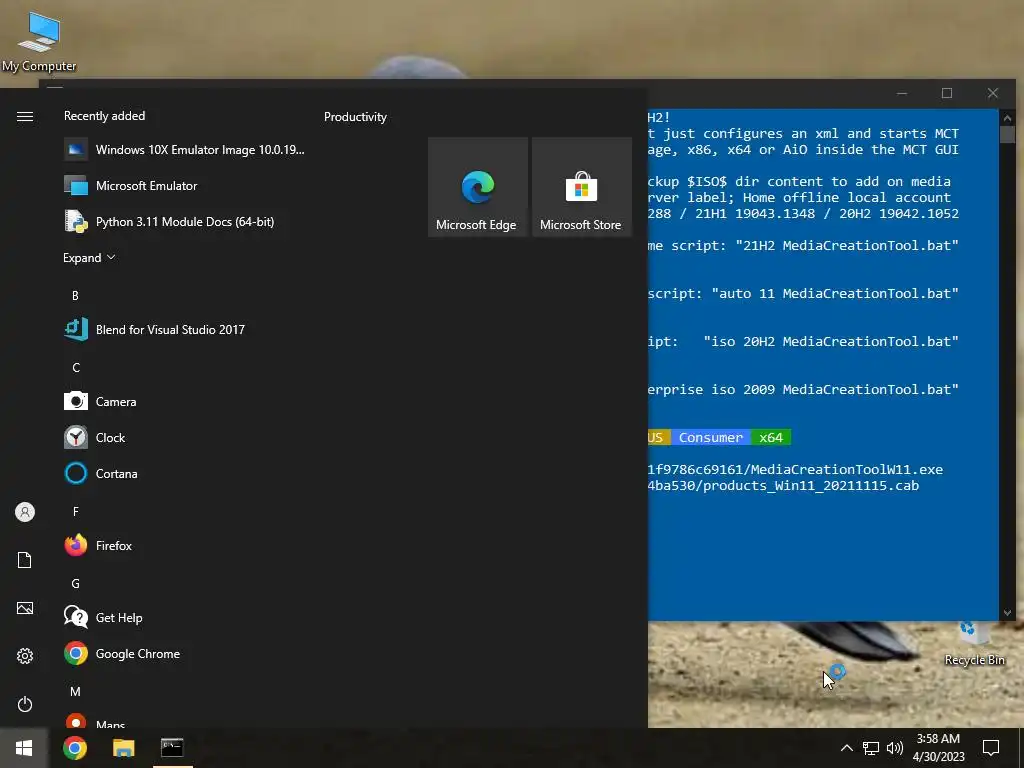Launch Firefox from the app list
The image size is (1024, 768).
point(185,545)
